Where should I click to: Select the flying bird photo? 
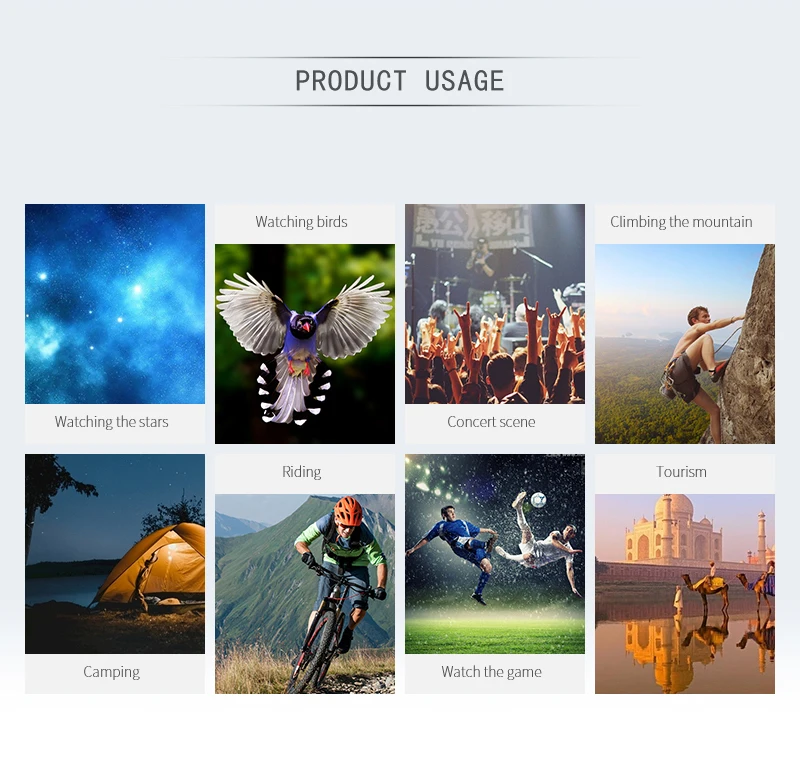[305, 344]
